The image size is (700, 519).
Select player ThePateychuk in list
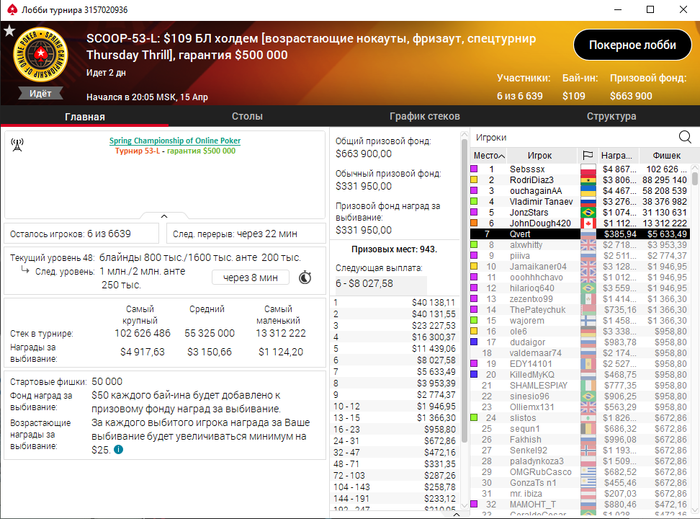click(x=579, y=310)
